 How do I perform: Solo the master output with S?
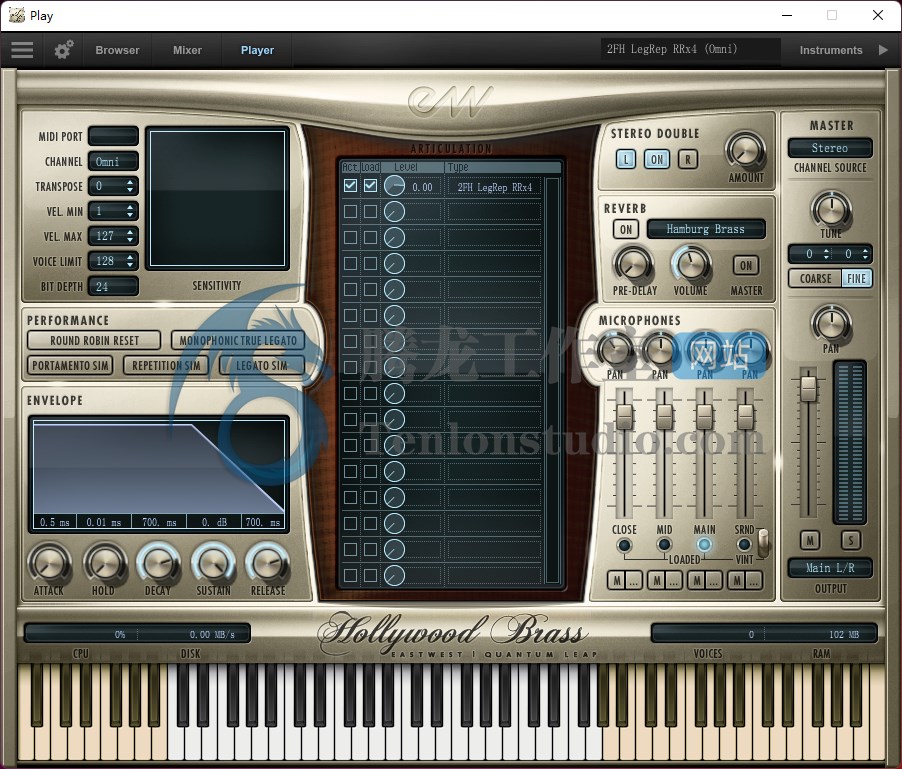pos(850,541)
